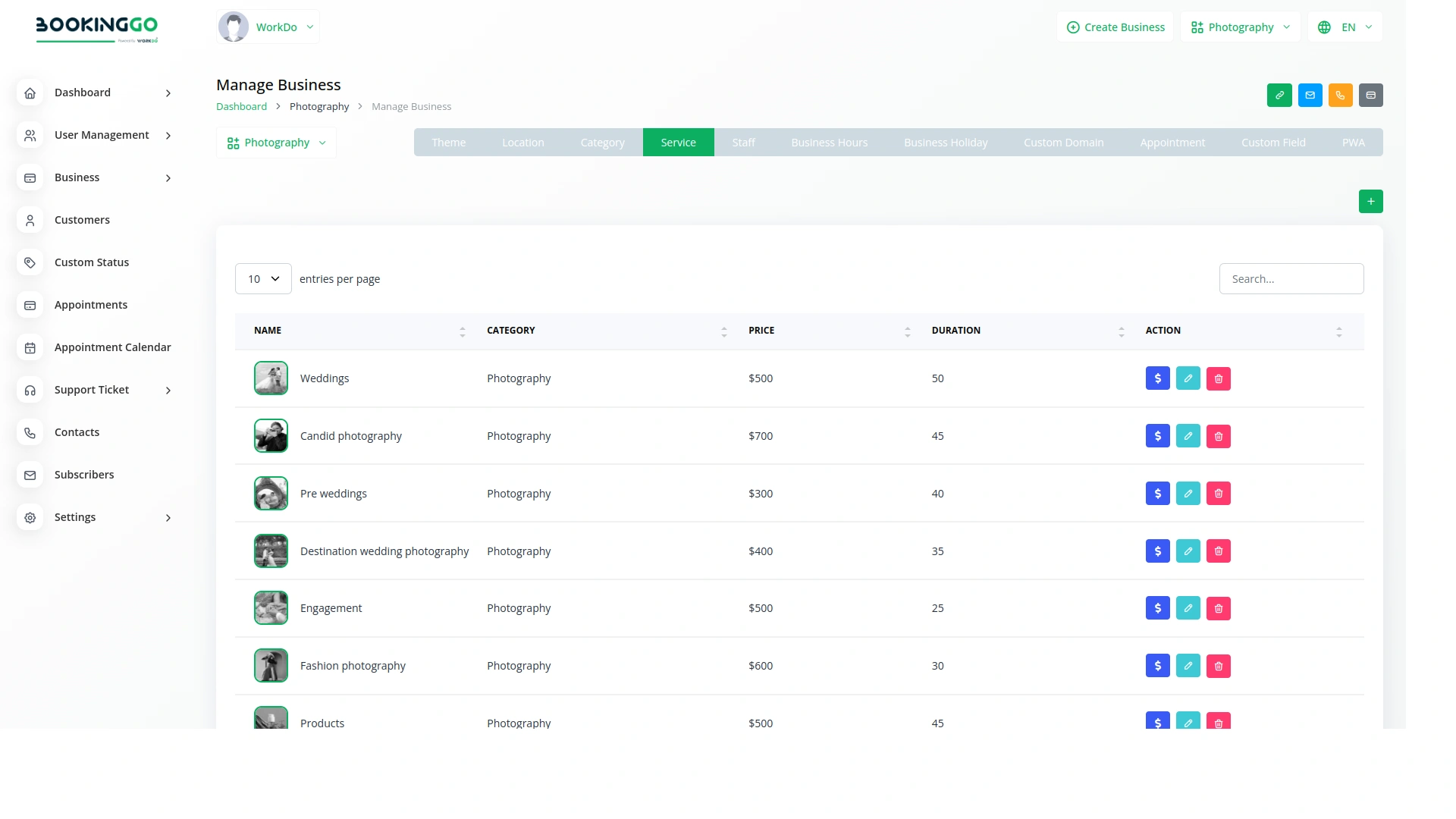Toggle sorting on the NAME column
Screen dimensions: 1456x819
(x=462, y=331)
